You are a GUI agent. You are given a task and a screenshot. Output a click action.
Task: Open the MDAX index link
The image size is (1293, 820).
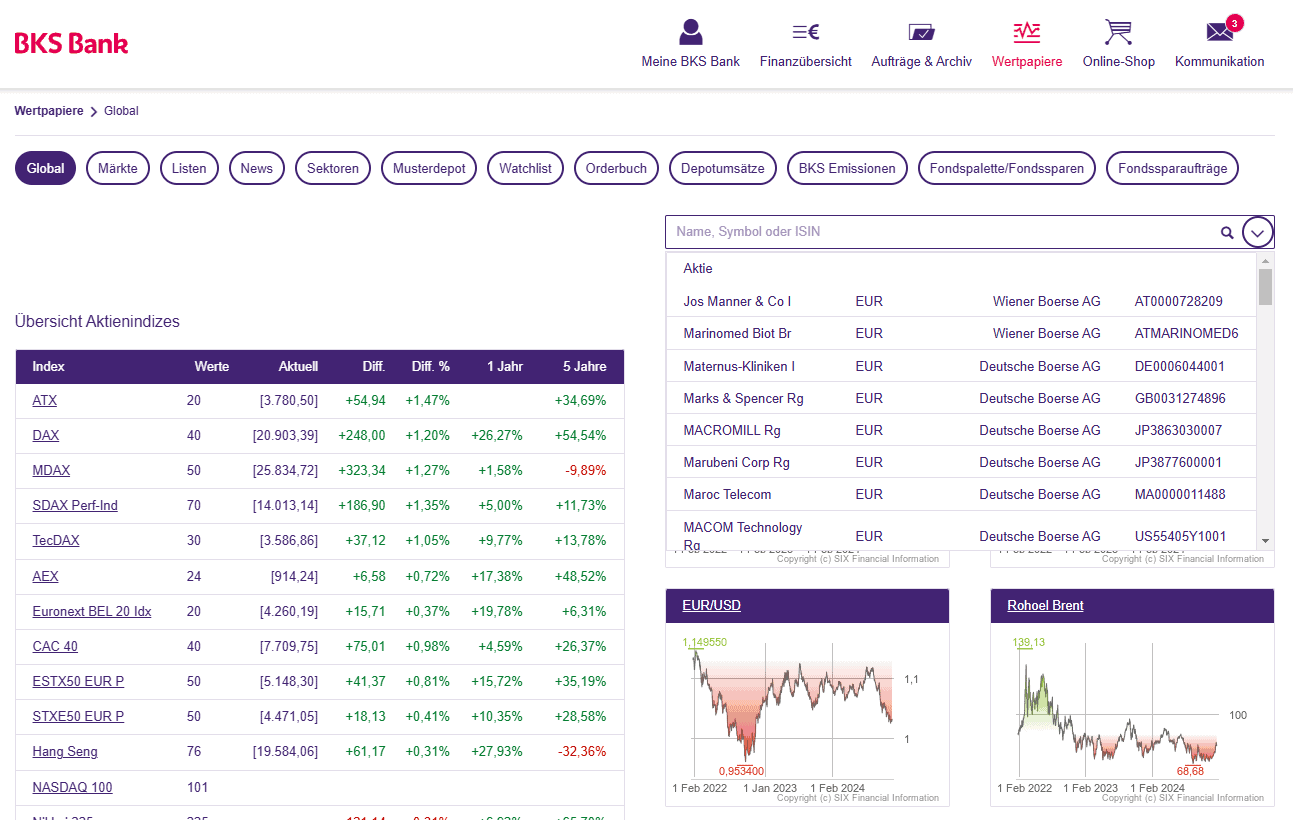tap(51, 470)
